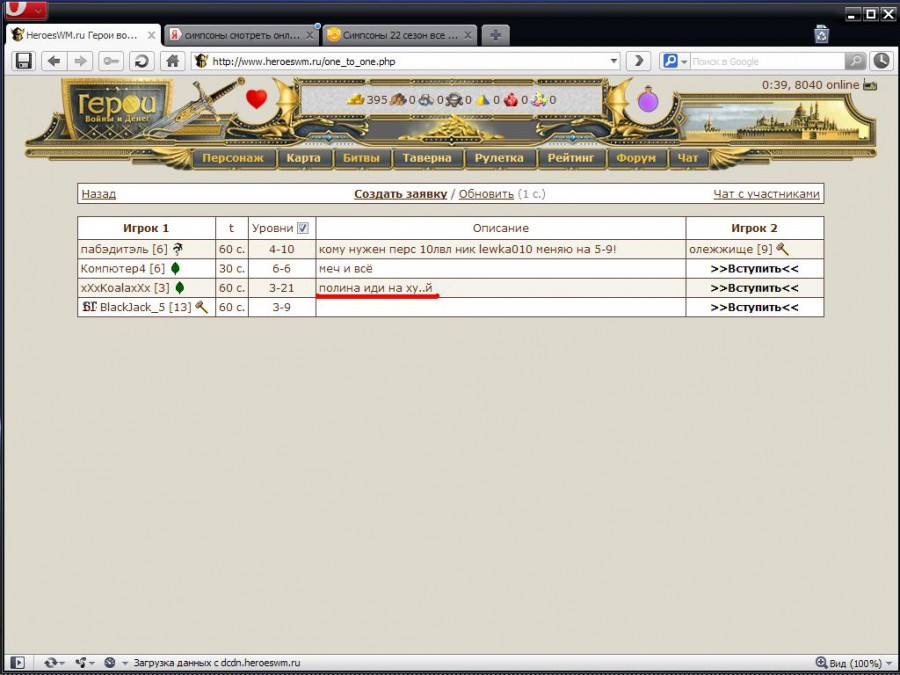Open player пабэдитэль [6] profile

tap(124, 249)
